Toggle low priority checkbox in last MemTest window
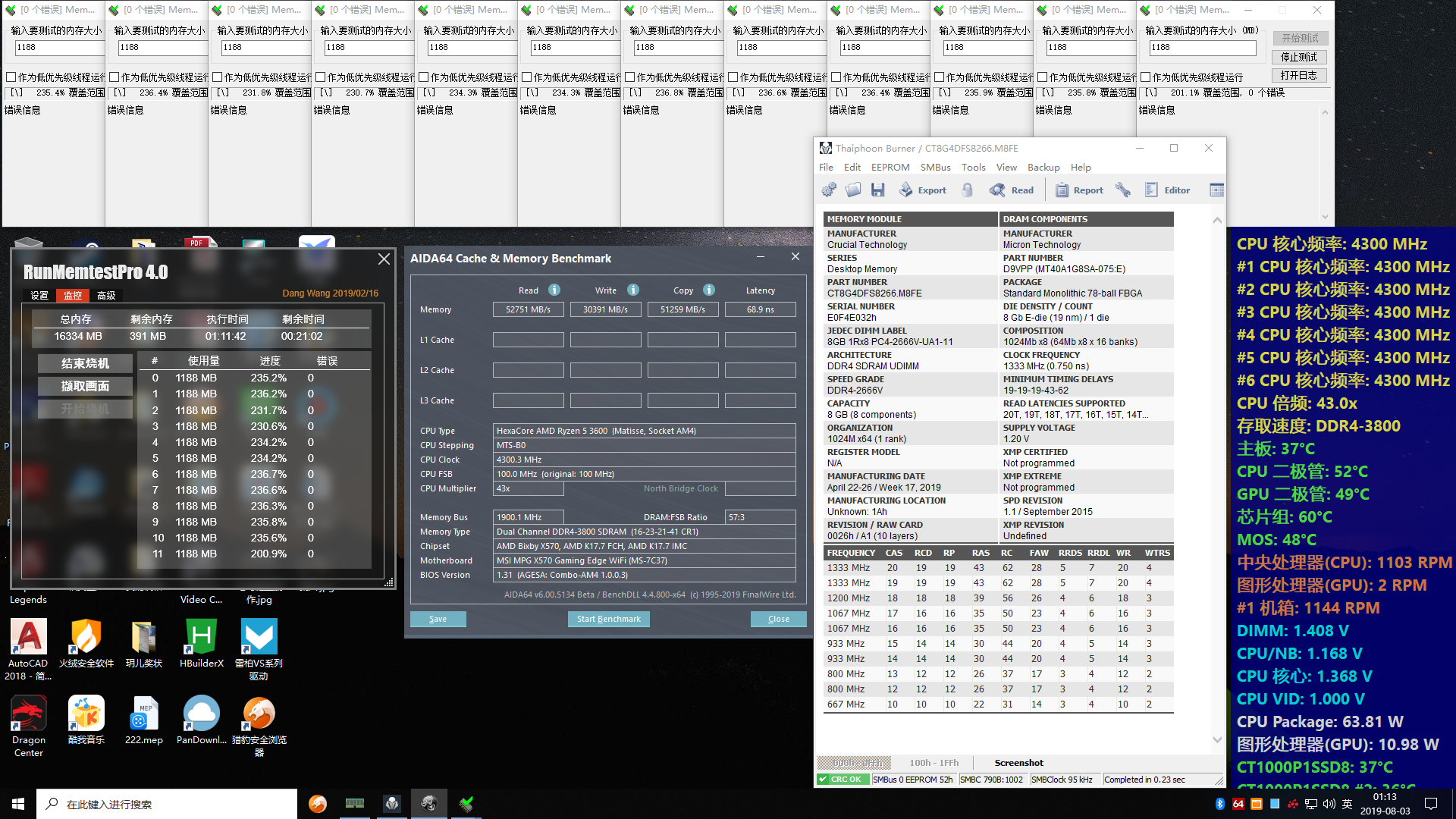 pyautogui.click(x=1146, y=77)
